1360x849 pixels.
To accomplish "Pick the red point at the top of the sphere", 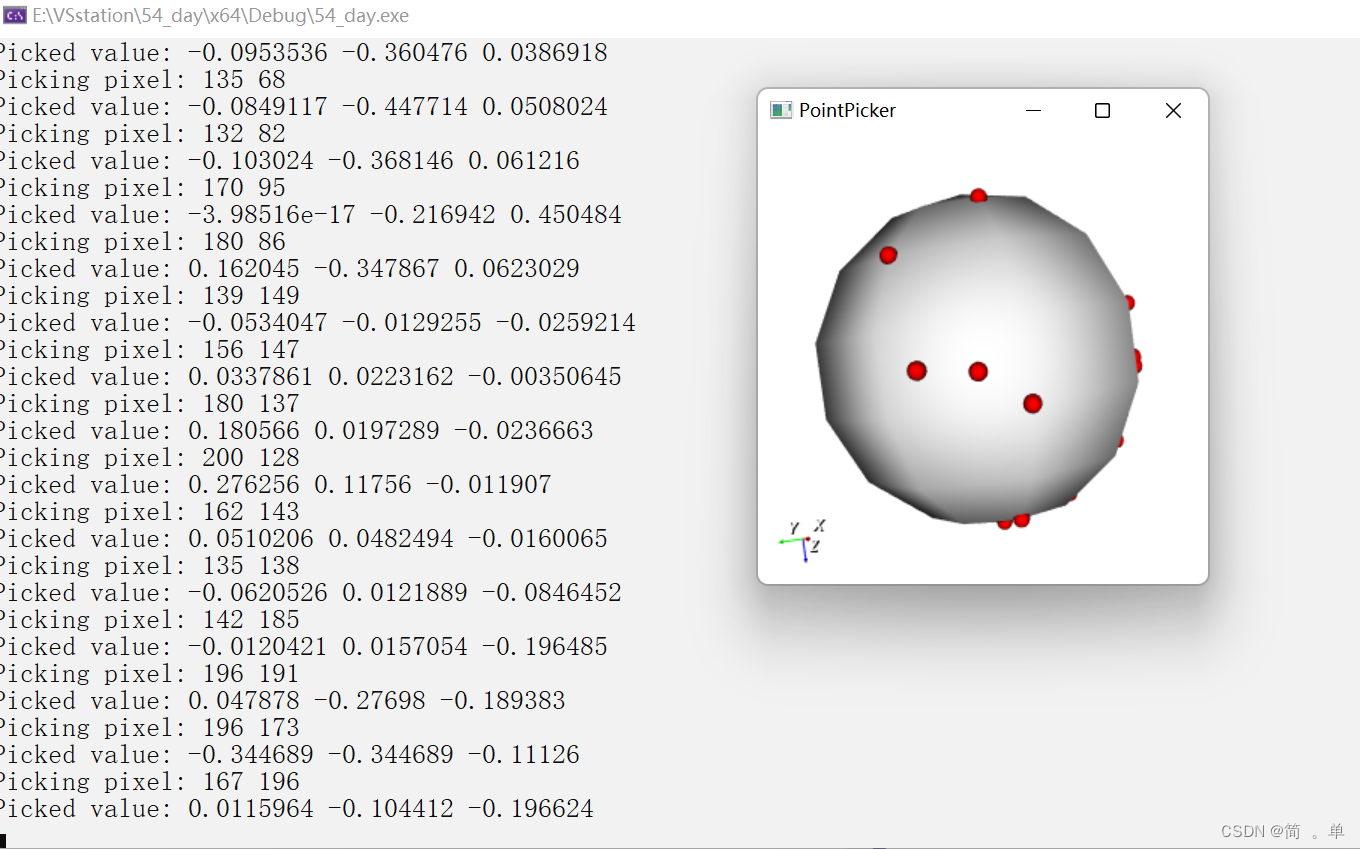I will pos(978,195).
